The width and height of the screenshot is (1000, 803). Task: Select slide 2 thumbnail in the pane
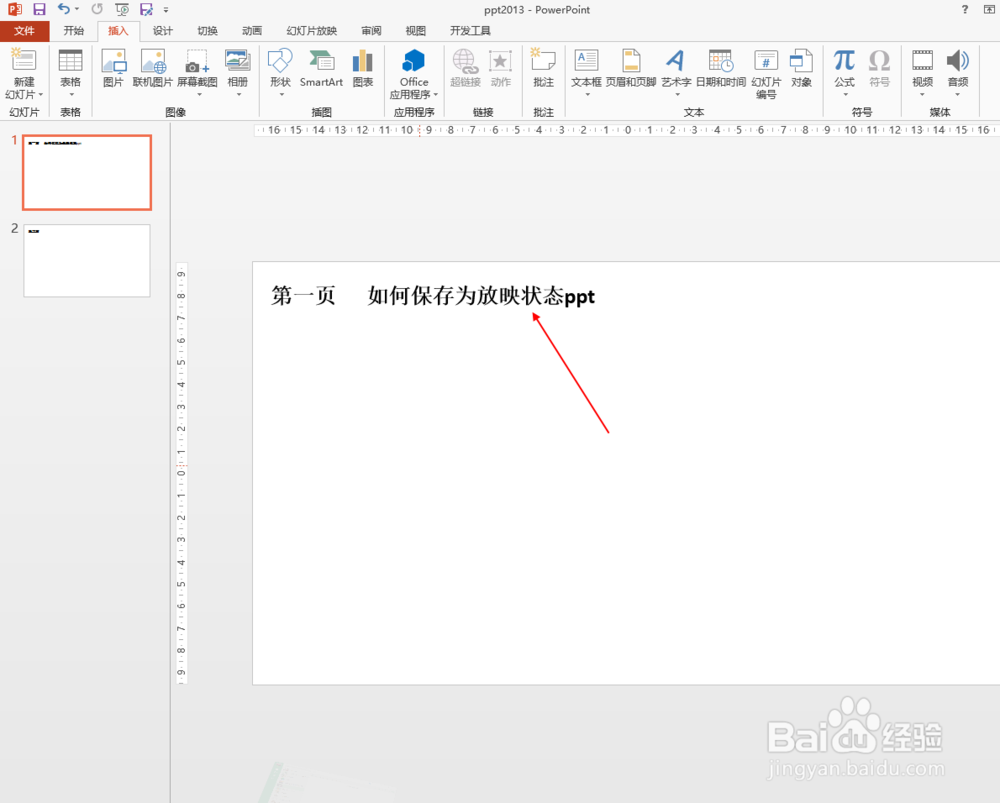pos(86,261)
